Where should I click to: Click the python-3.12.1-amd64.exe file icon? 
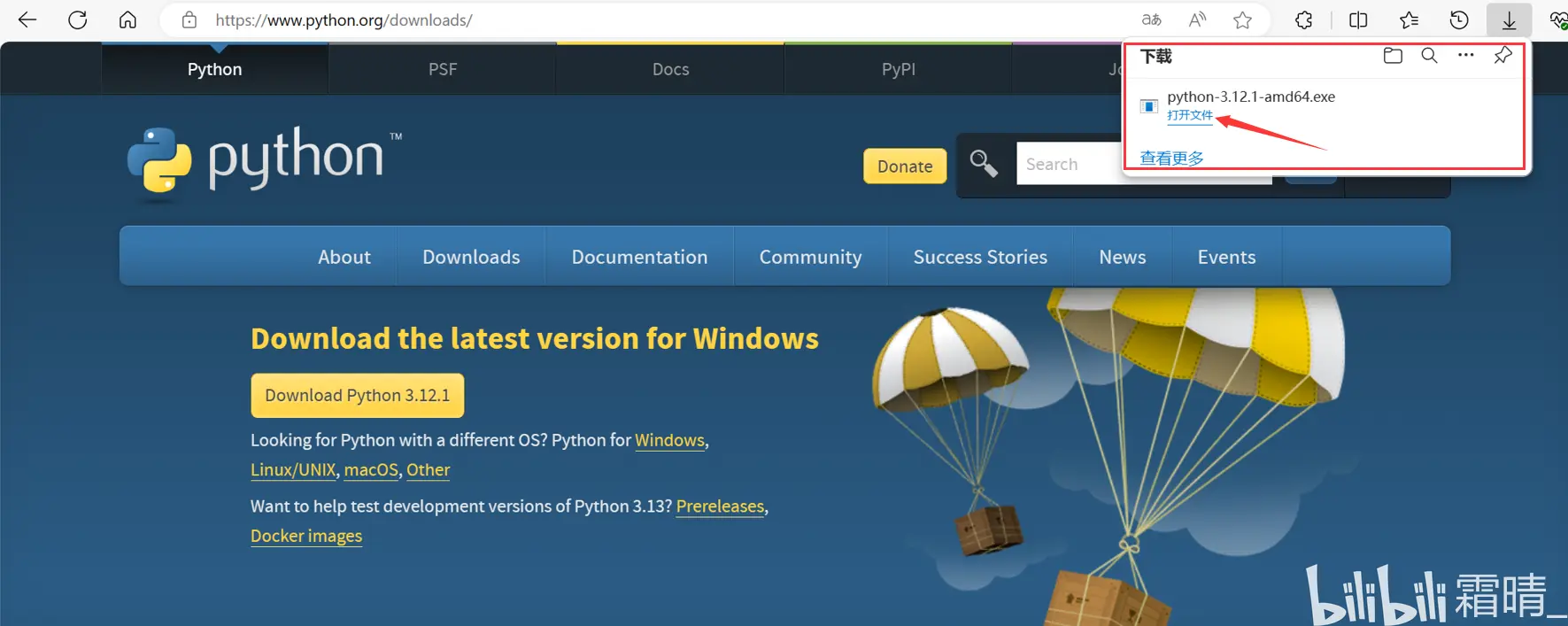1149,106
